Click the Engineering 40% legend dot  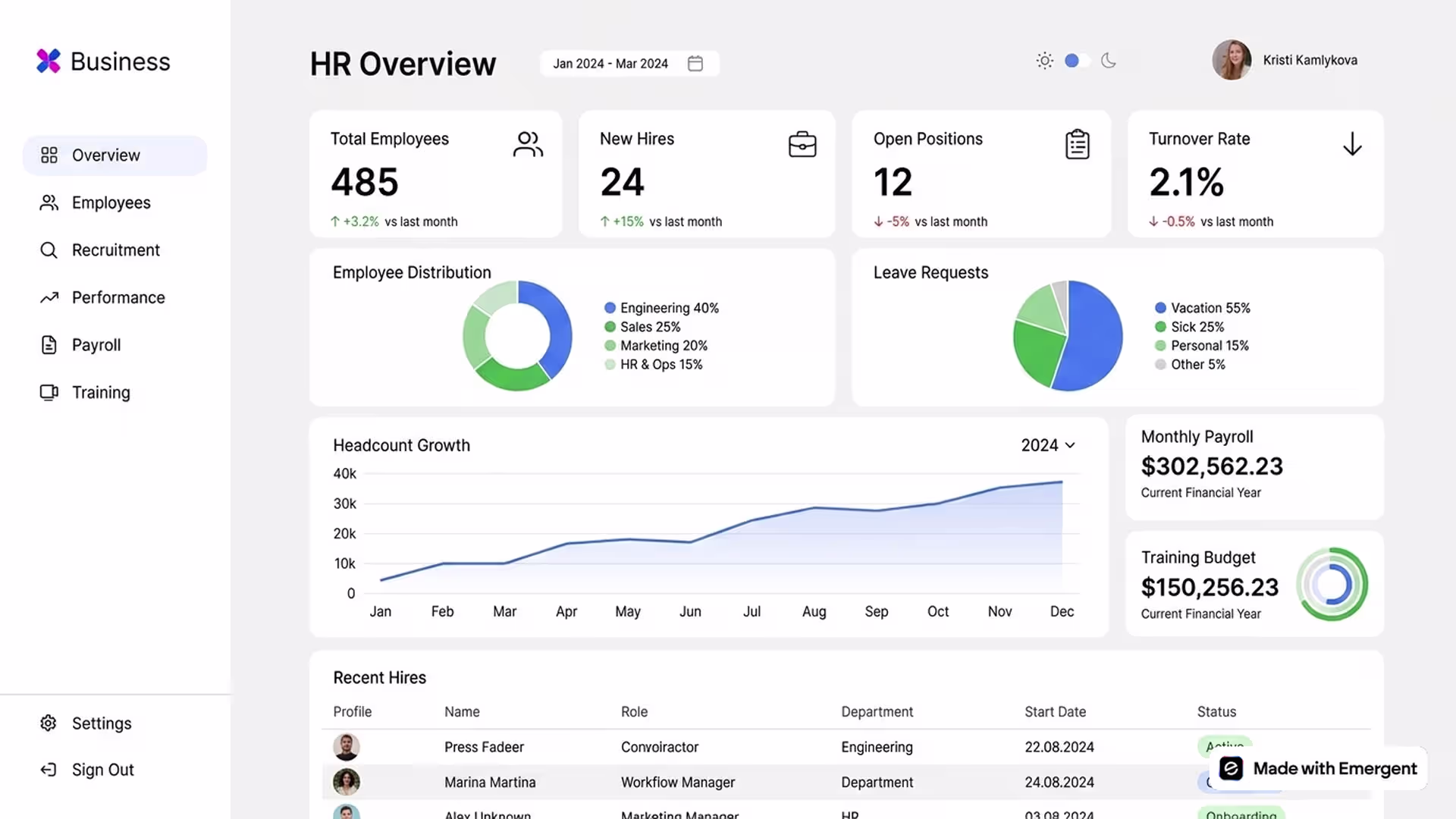pyautogui.click(x=610, y=308)
